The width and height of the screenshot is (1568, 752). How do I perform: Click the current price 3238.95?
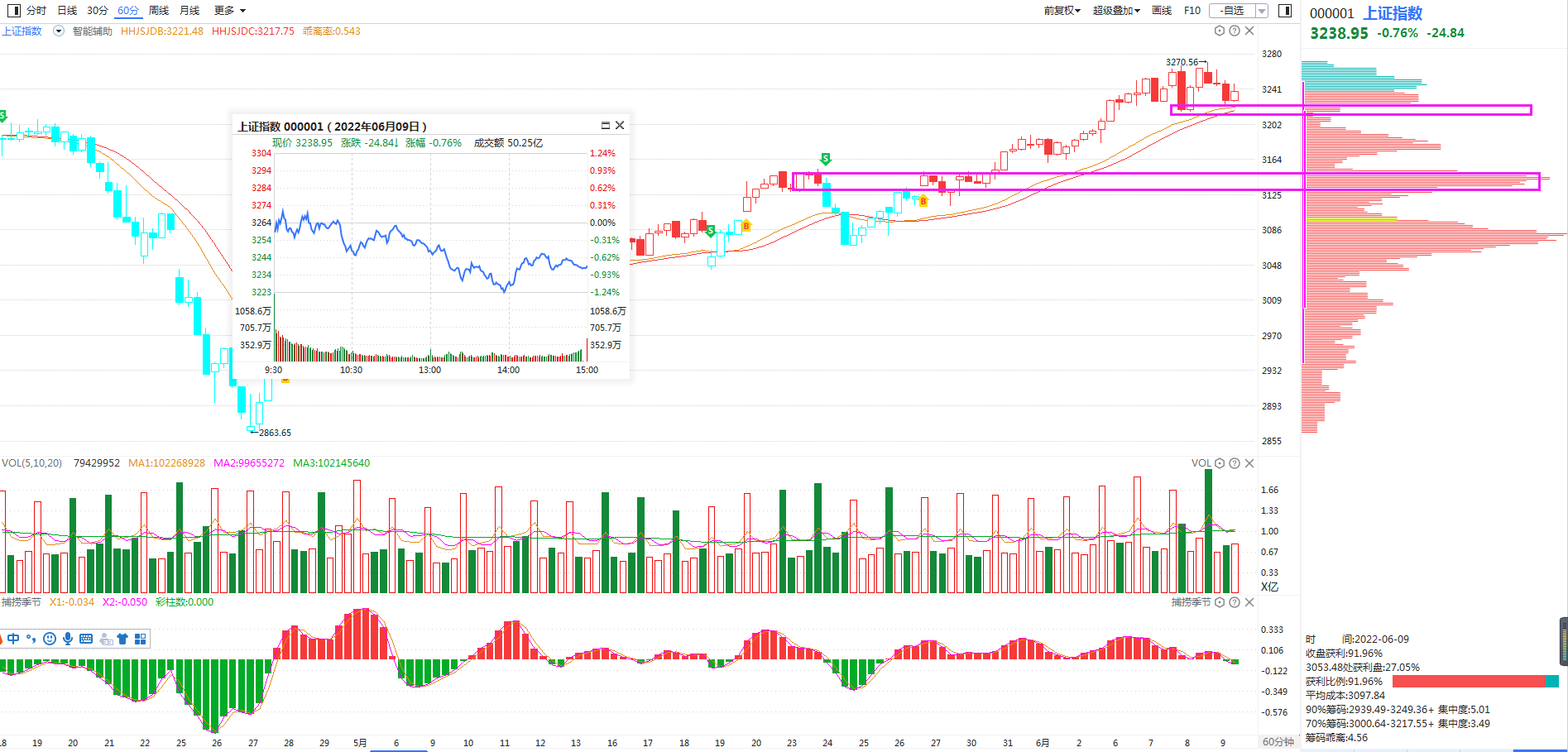[1339, 33]
